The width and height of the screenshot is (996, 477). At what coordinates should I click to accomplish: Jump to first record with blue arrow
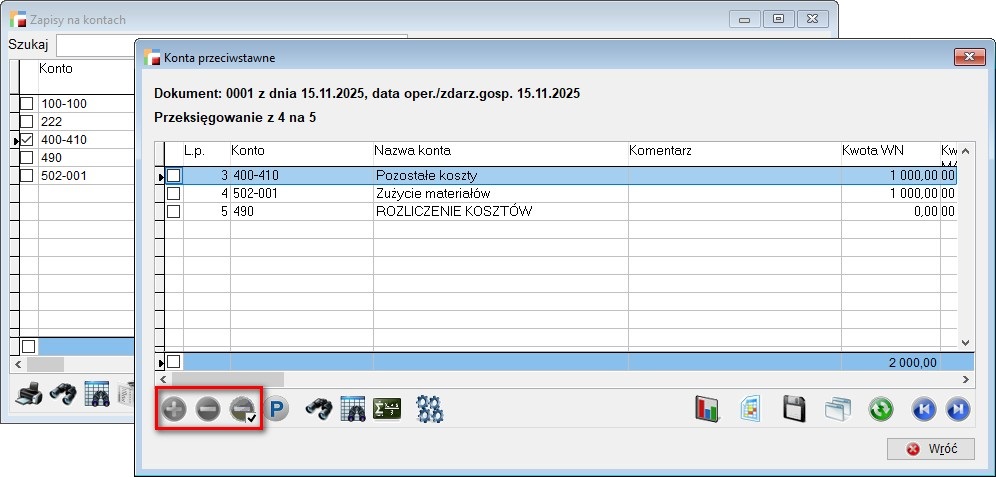tap(924, 409)
